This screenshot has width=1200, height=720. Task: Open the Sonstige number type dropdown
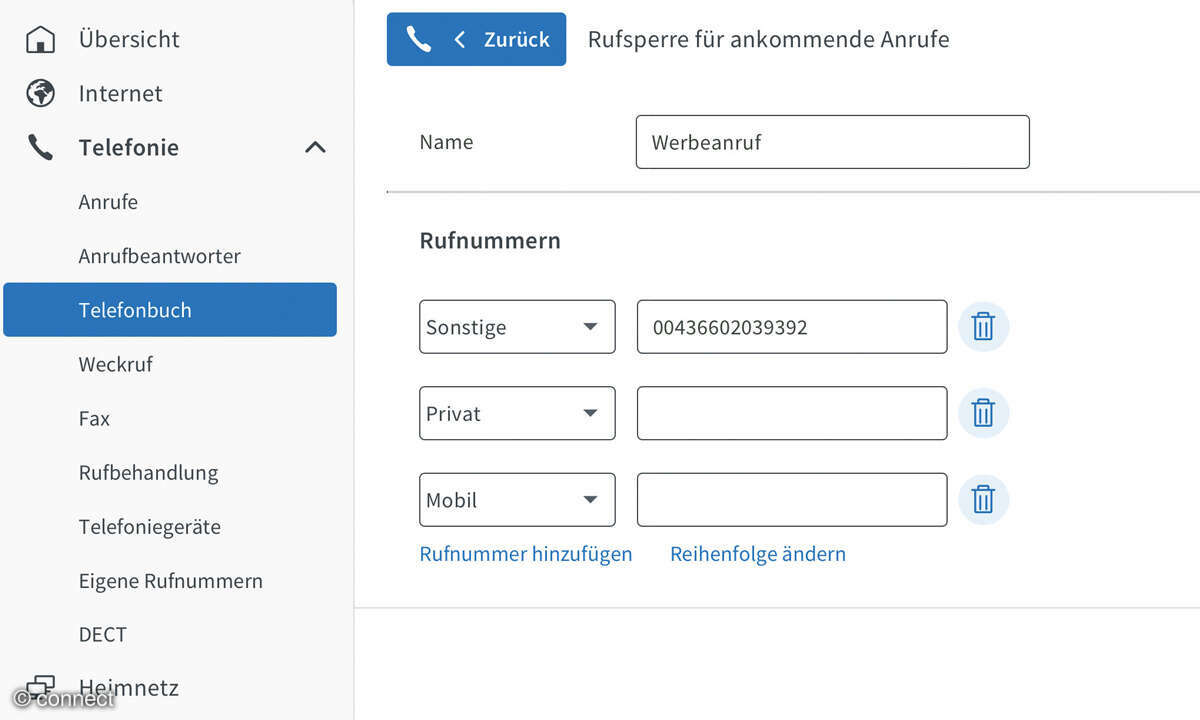(517, 327)
